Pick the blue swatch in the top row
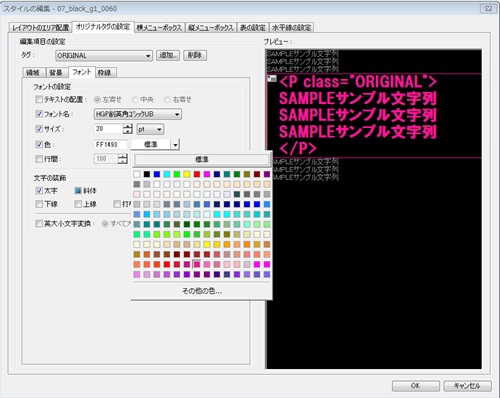The width and height of the screenshot is (500, 398). tap(157, 174)
